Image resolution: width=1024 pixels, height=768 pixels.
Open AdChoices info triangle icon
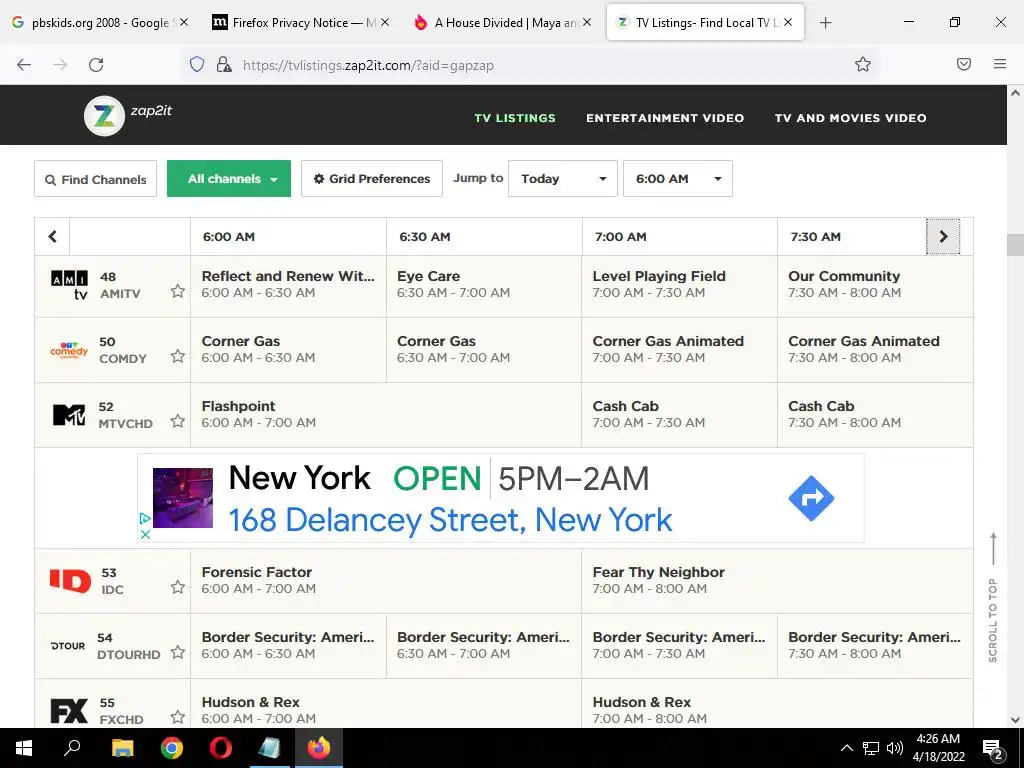[145, 519]
